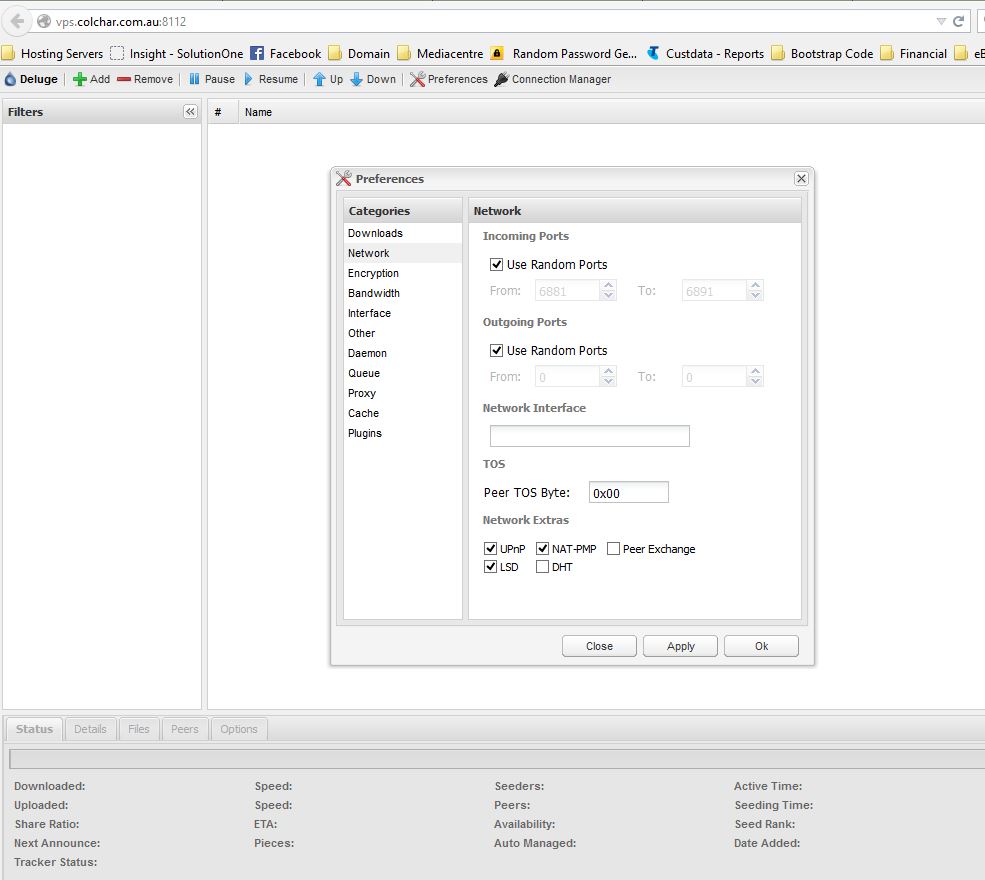Click the Add torrent plus icon
This screenshot has width=985, height=880.
(x=80, y=79)
